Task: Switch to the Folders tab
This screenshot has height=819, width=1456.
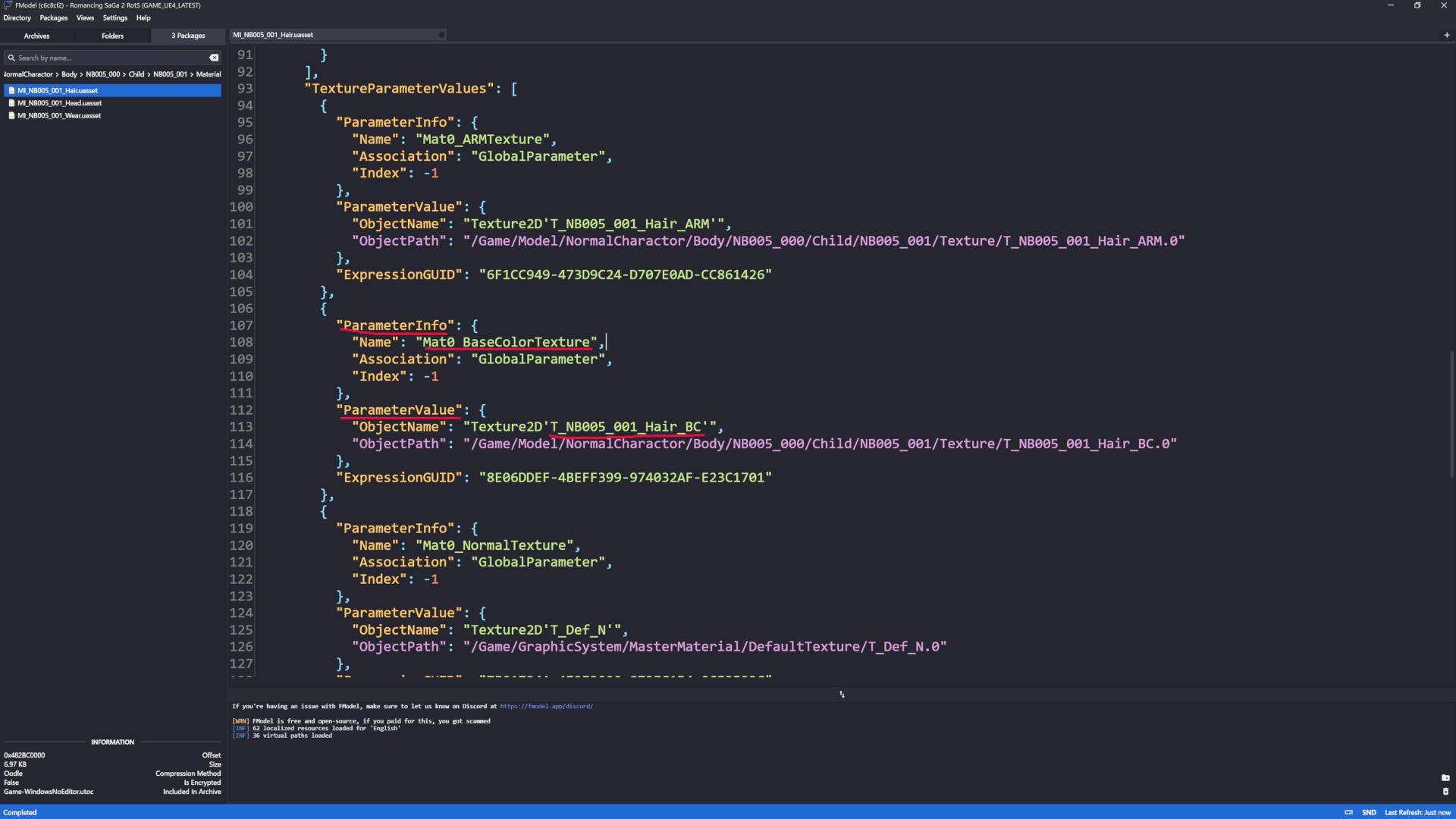Action: point(112,36)
